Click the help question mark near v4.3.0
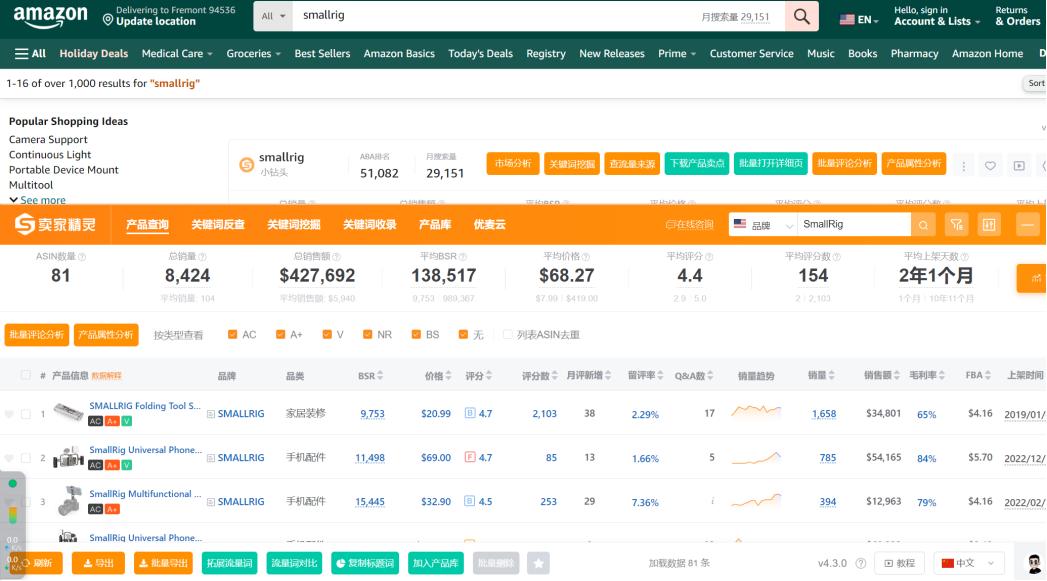 coord(861,564)
